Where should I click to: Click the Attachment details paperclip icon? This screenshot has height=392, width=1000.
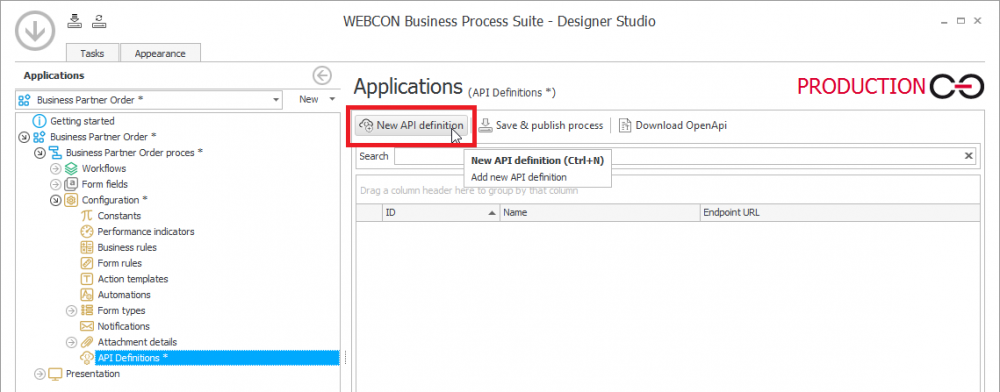(87, 342)
